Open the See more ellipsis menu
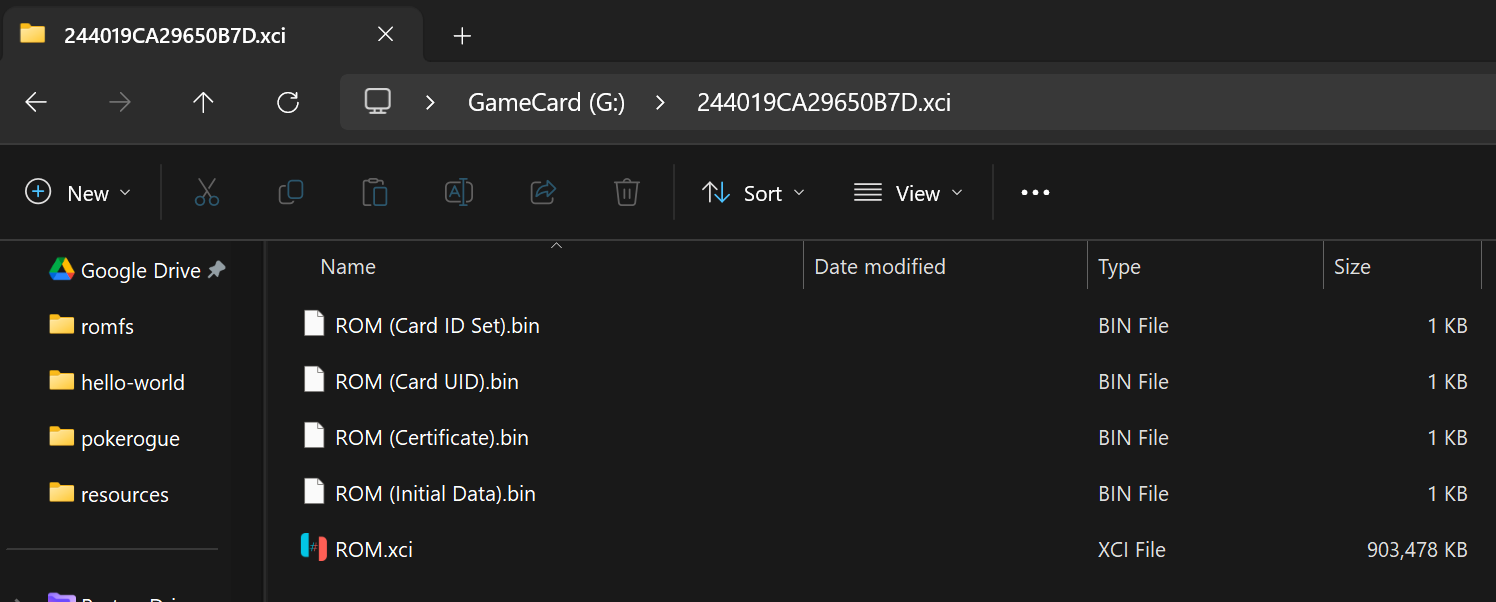 [1035, 193]
